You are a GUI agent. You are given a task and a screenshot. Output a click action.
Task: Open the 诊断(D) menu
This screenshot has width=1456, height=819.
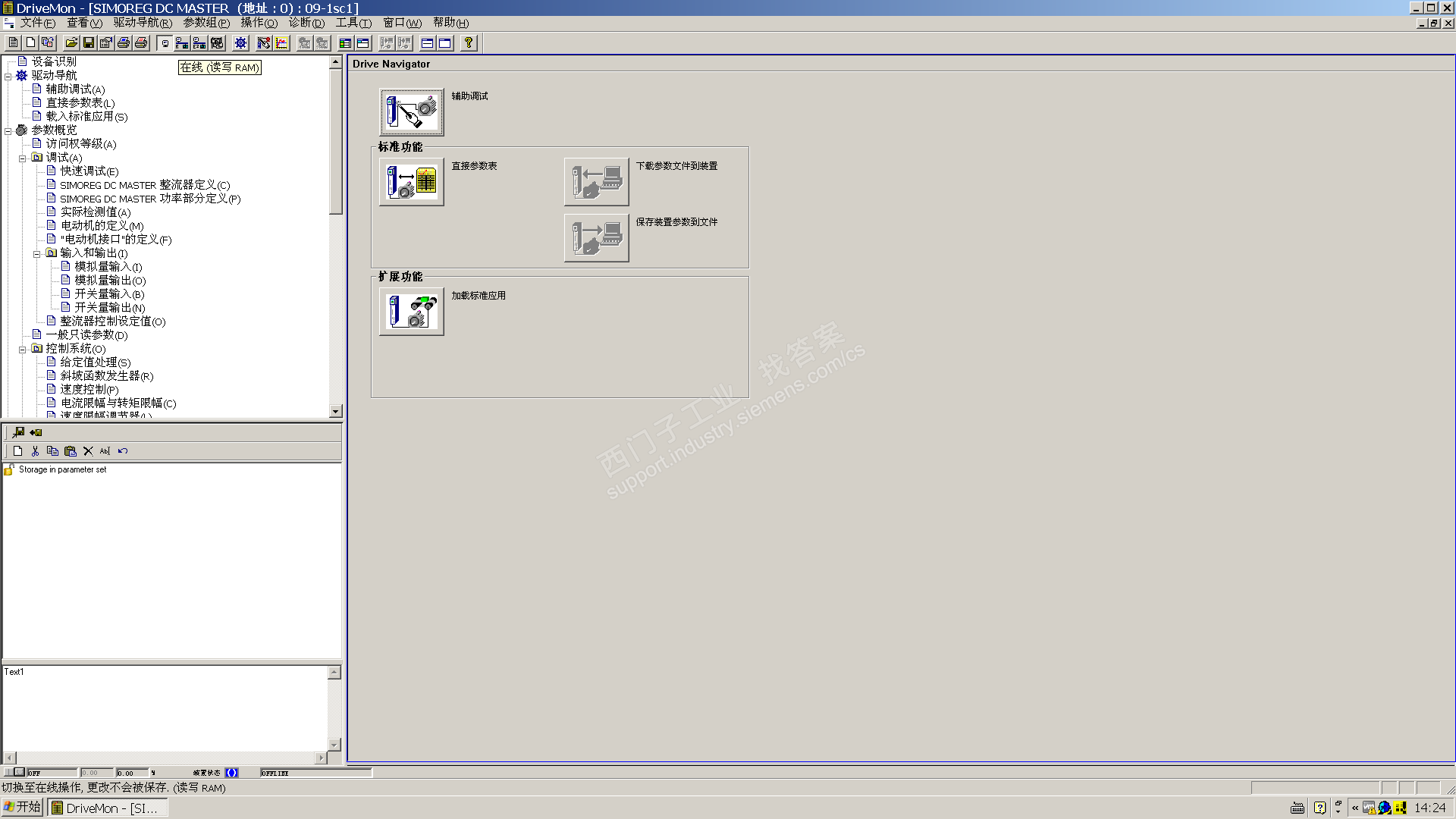pyautogui.click(x=306, y=23)
